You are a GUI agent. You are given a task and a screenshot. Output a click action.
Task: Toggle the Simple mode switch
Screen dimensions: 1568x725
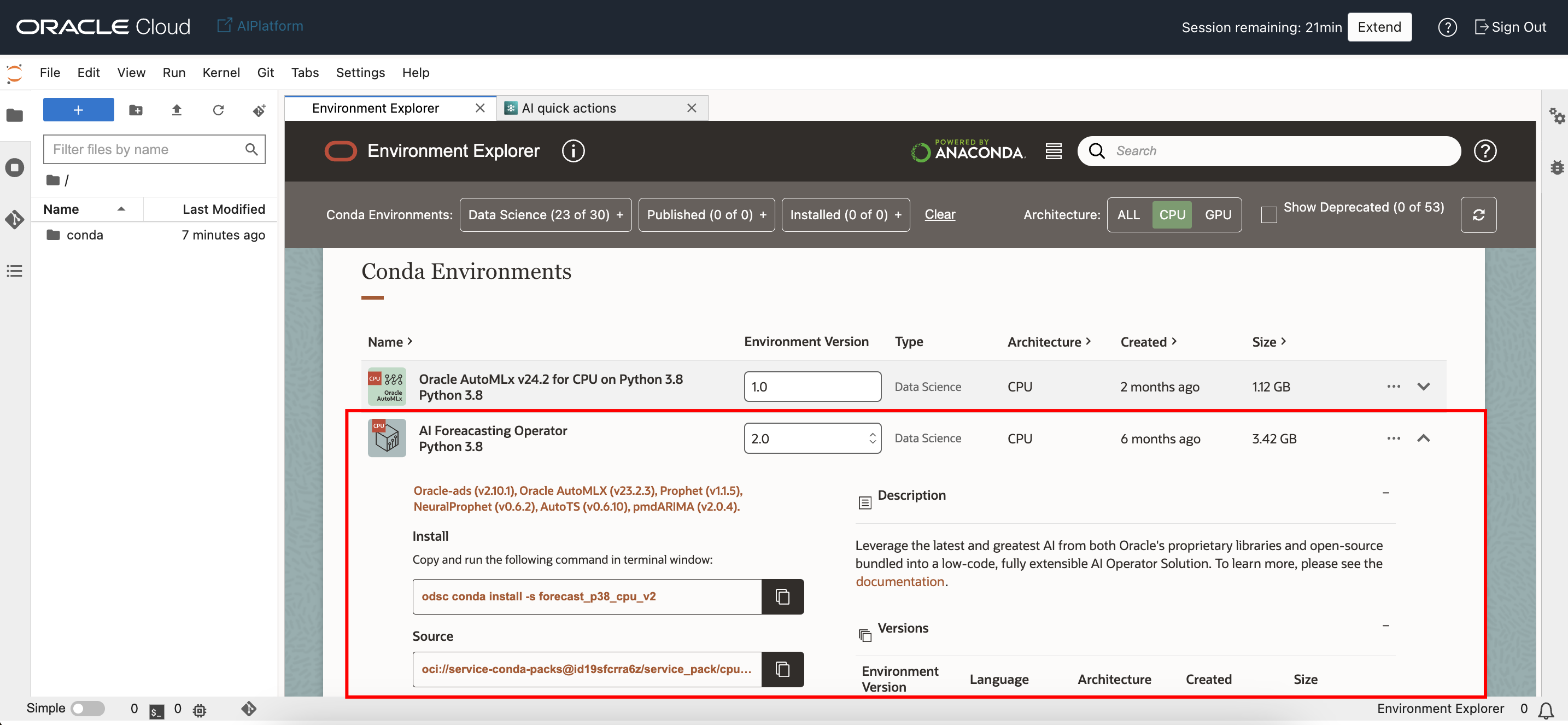[x=87, y=709]
